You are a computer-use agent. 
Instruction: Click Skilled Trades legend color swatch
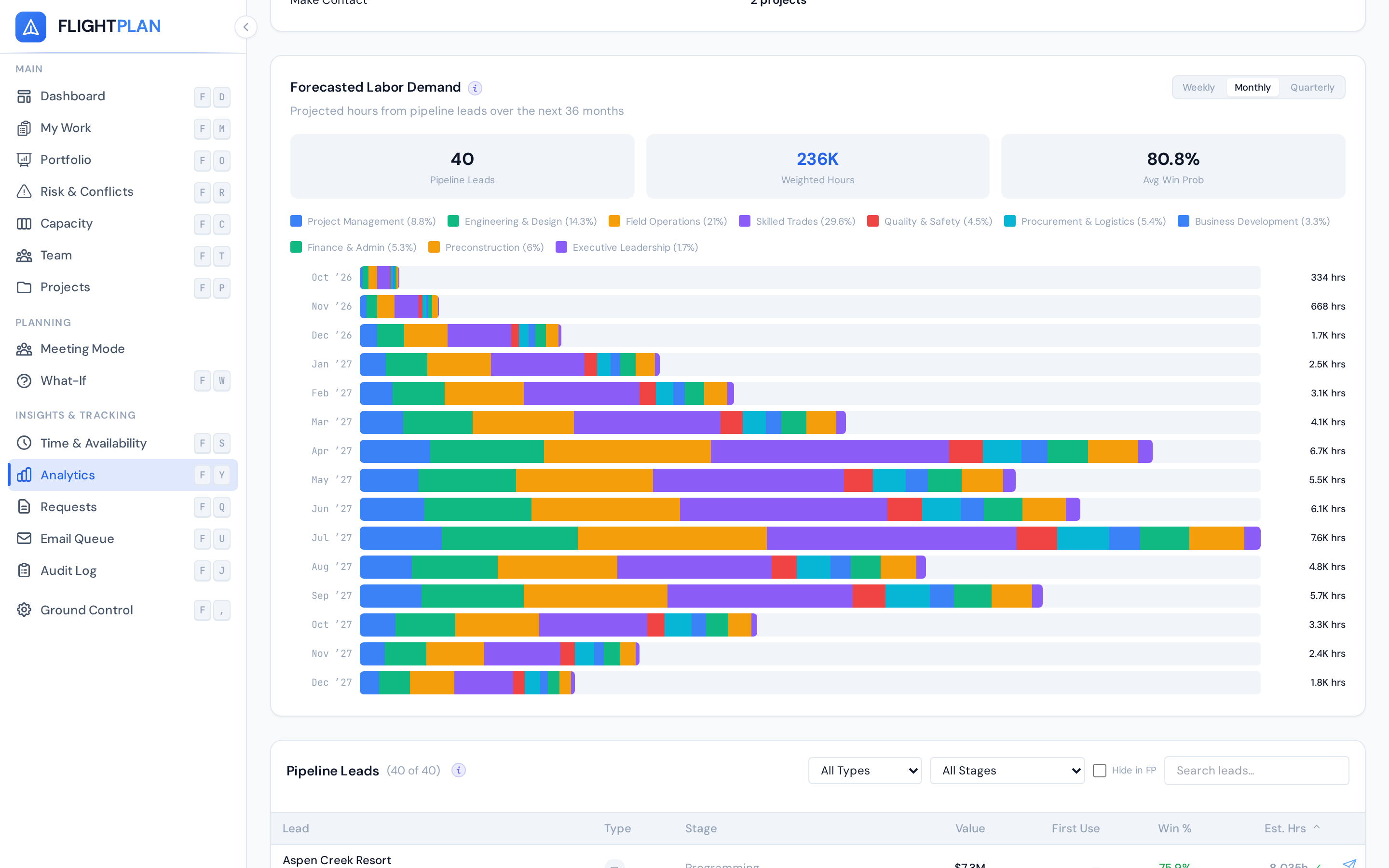(x=745, y=221)
